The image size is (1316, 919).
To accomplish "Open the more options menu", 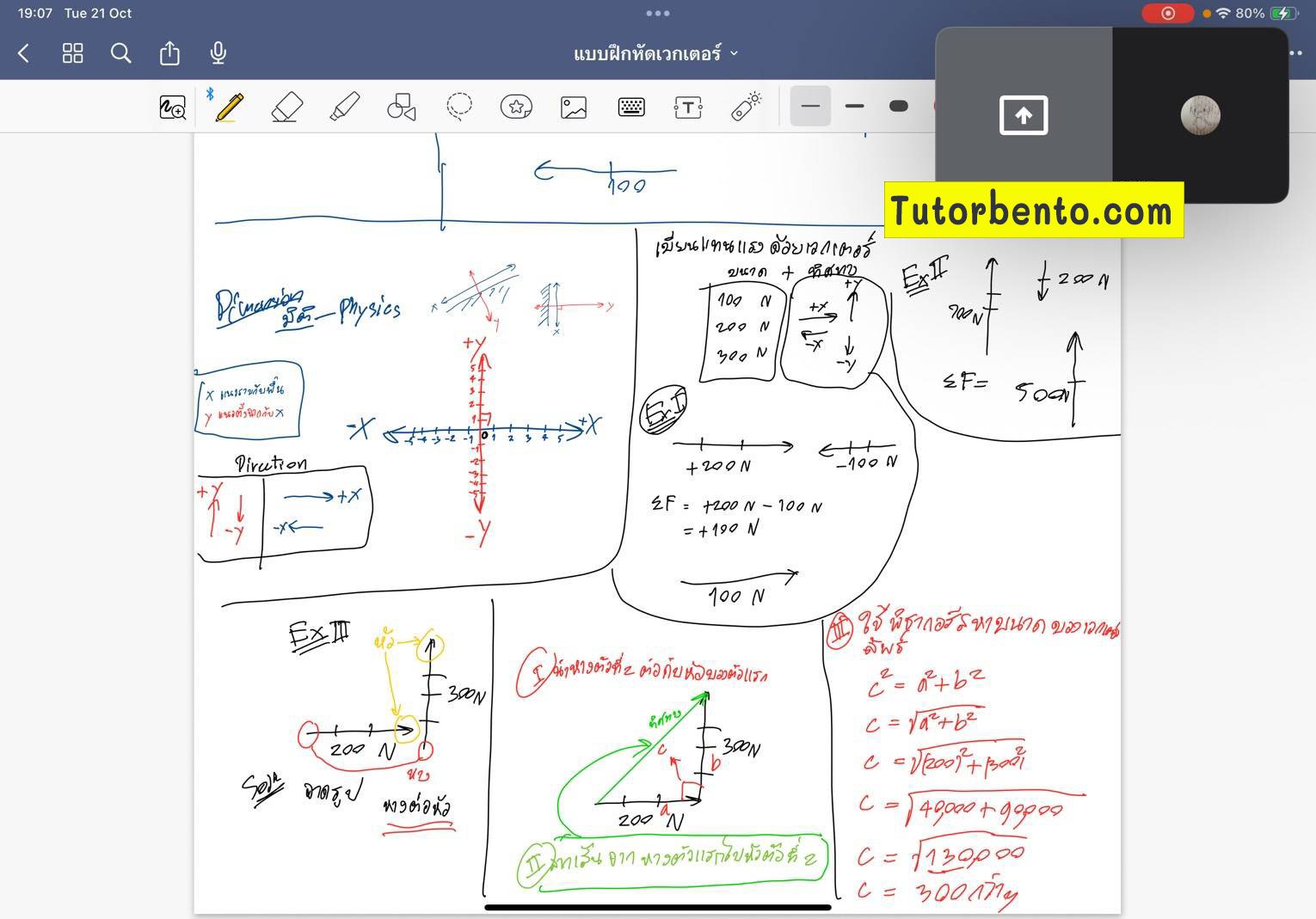I will 1295,52.
